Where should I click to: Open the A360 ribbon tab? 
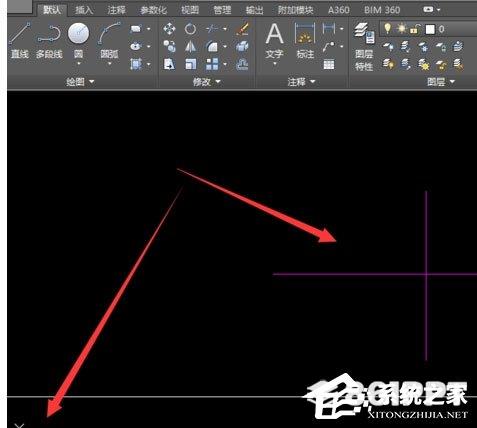339,10
